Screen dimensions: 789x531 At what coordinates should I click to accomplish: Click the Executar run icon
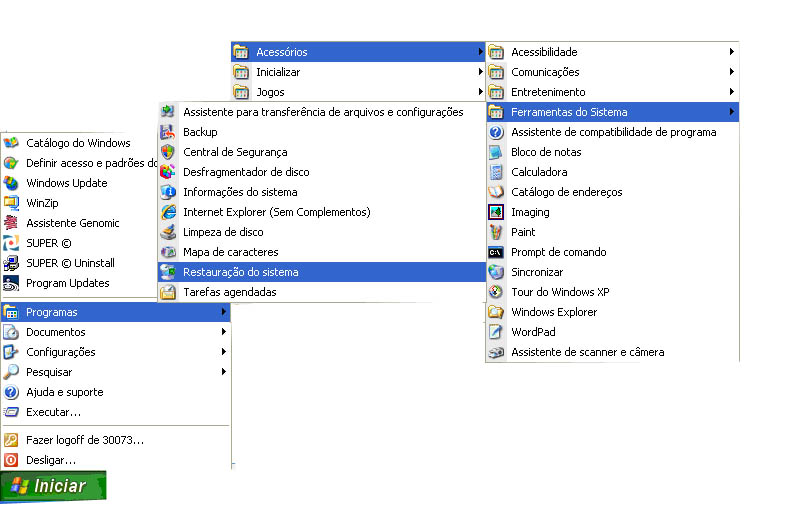(11, 412)
